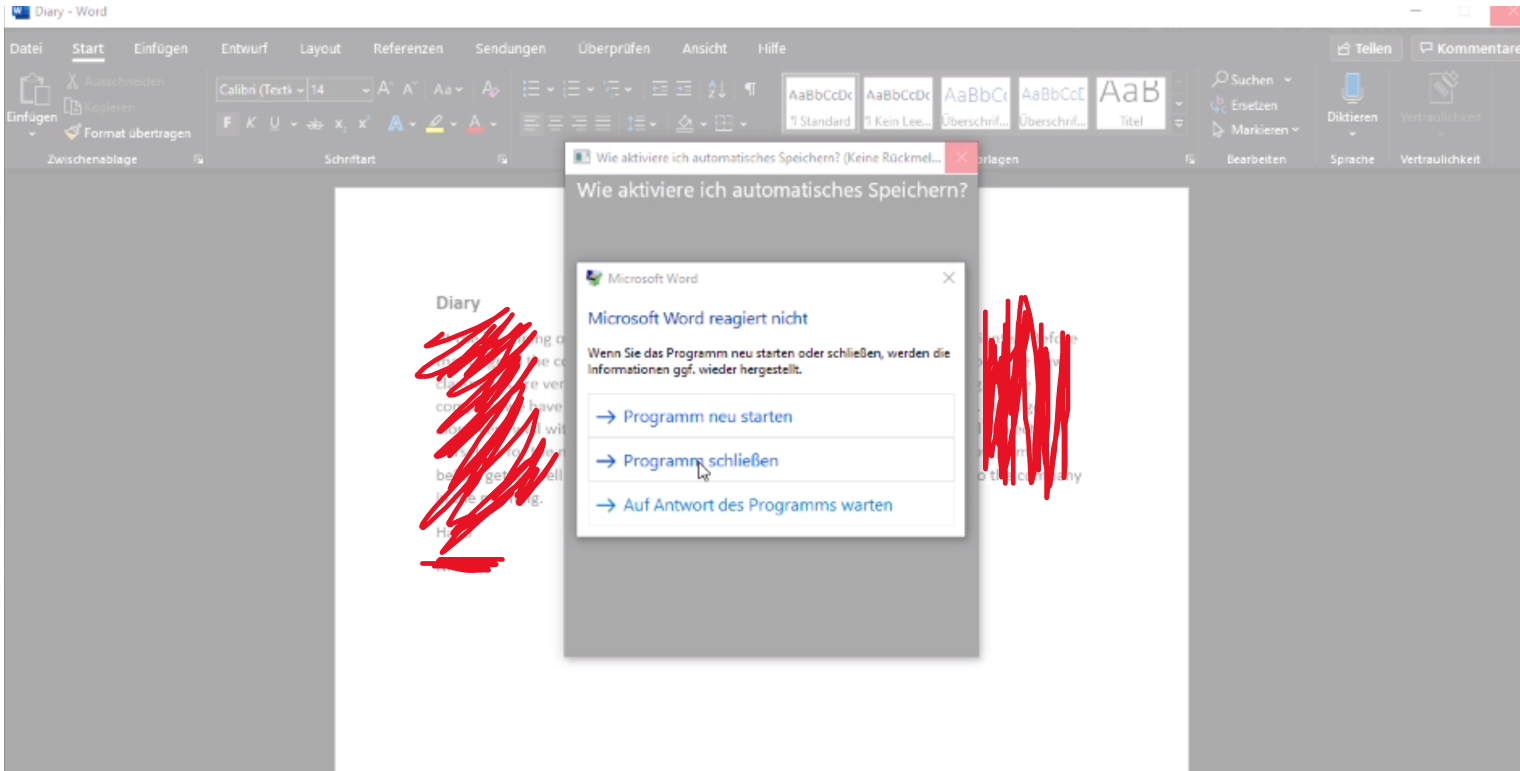Click the Diktieren microphone icon
1520x771 pixels.
tap(1352, 90)
